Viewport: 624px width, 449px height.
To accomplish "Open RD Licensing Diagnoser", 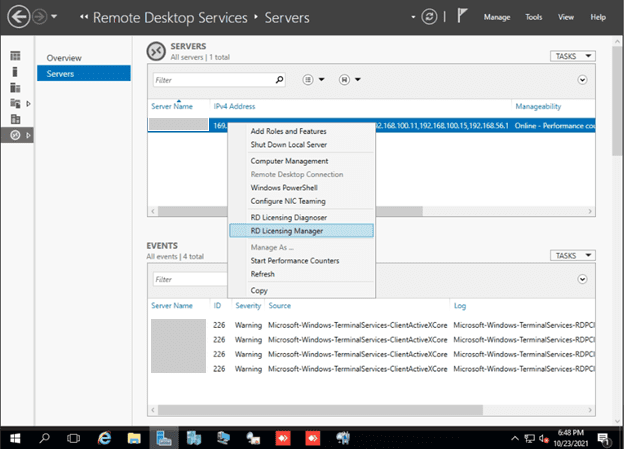I will [302, 217].
